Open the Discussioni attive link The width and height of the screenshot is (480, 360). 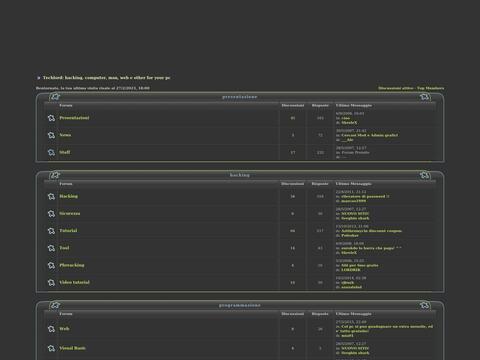point(396,88)
